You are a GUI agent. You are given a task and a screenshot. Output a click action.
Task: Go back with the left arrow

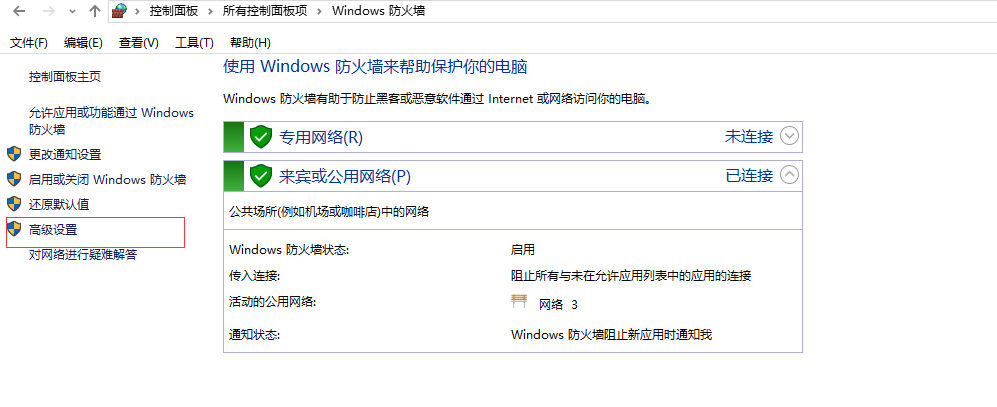click(20, 11)
